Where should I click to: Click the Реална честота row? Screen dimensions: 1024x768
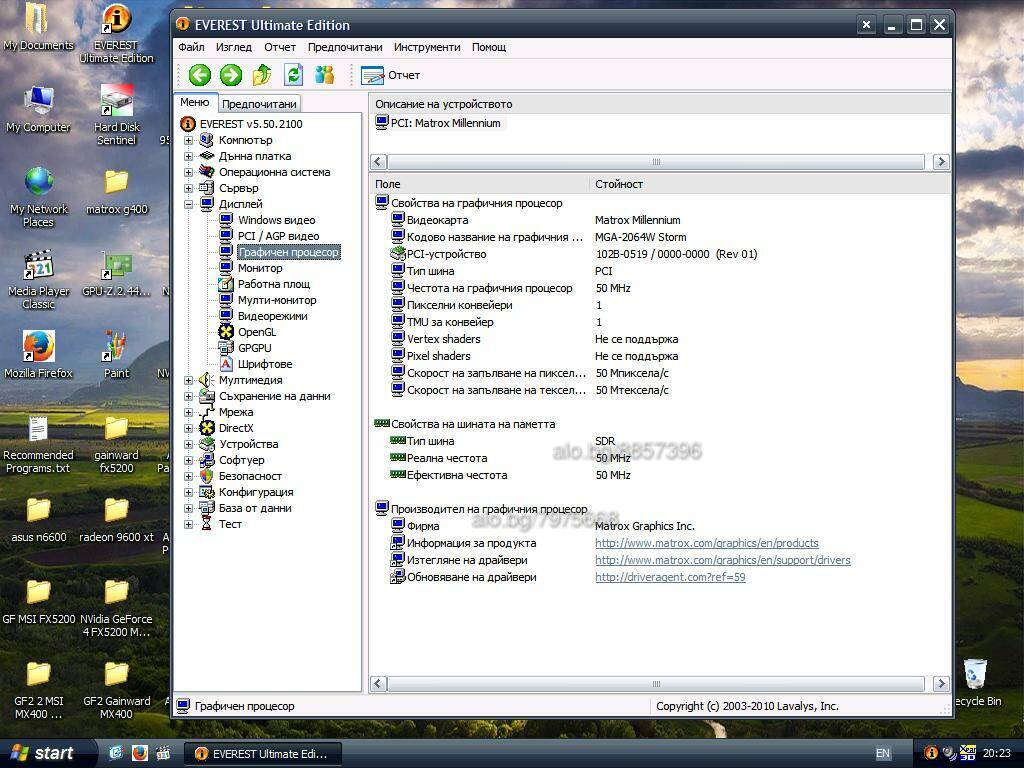660,458
